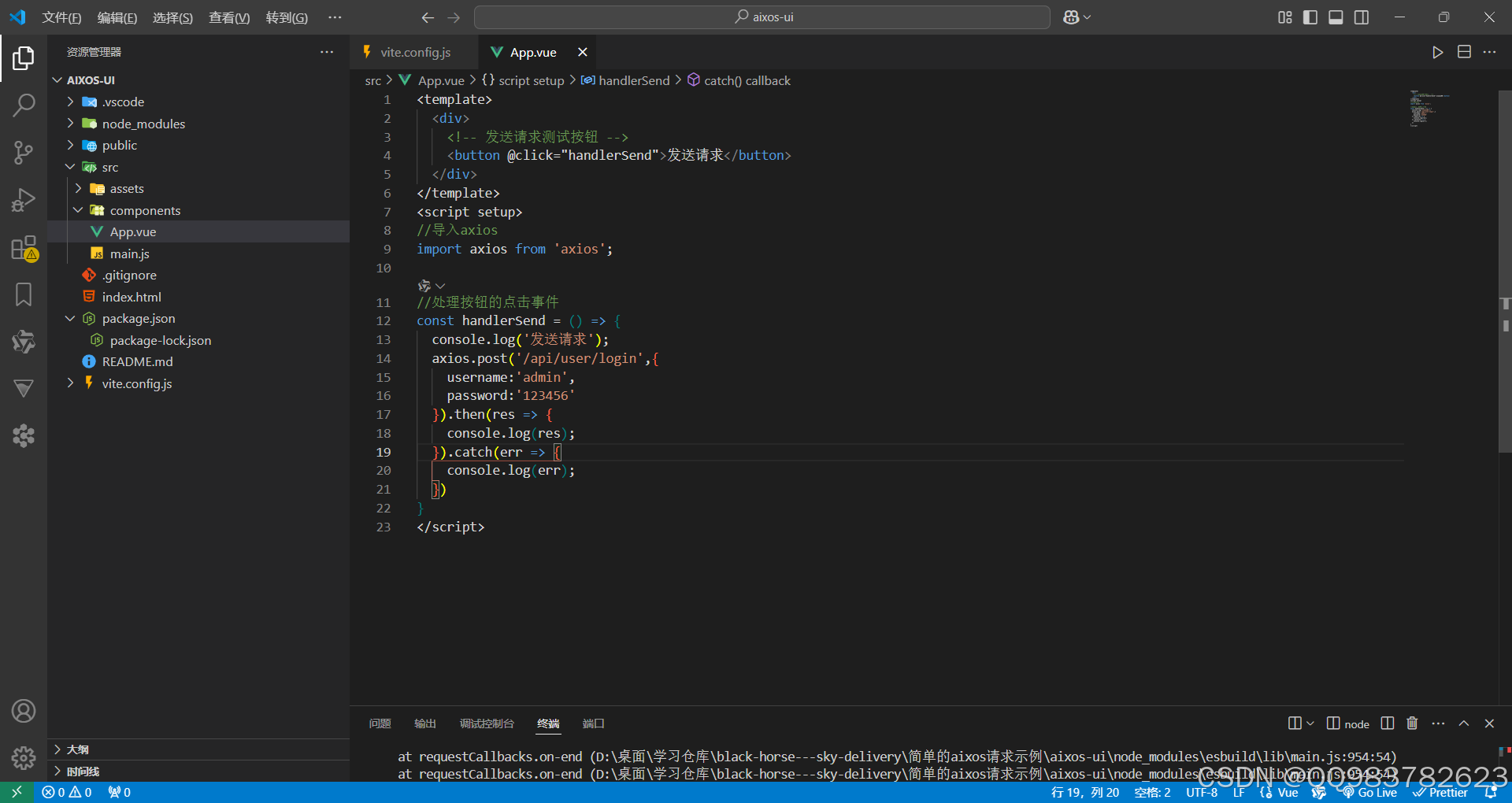Click Go Live in status bar
The image size is (1512, 803).
tap(1370, 793)
